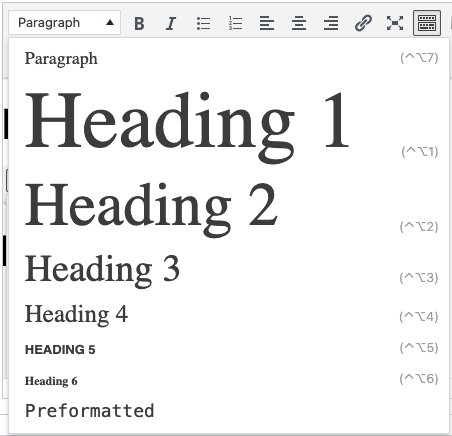Collapse the Paragraph format dropdown
Image resolution: width=452 pixels, height=436 pixels.
(64, 23)
